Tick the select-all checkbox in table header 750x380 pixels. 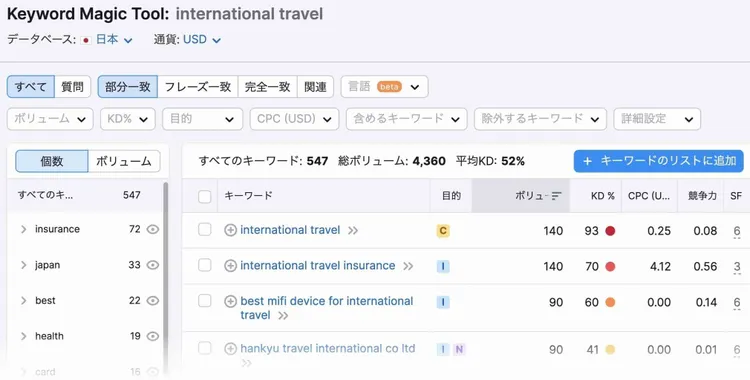point(205,196)
